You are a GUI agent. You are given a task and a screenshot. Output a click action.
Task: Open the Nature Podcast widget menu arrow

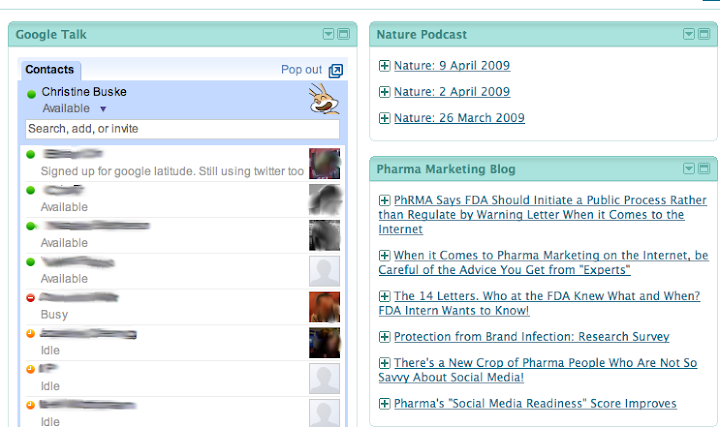click(x=688, y=34)
